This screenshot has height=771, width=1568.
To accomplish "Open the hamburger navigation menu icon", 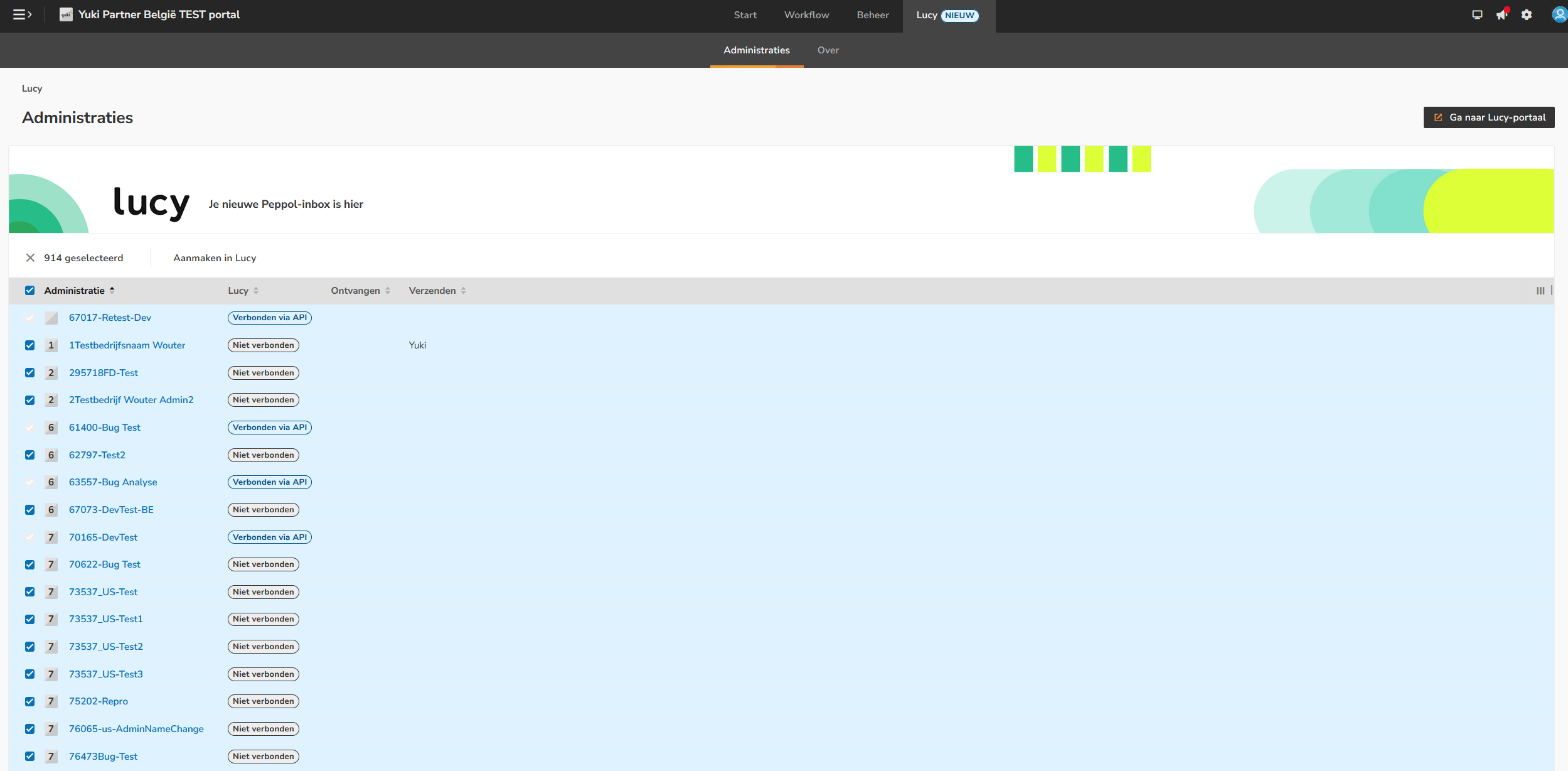I will (x=22, y=14).
